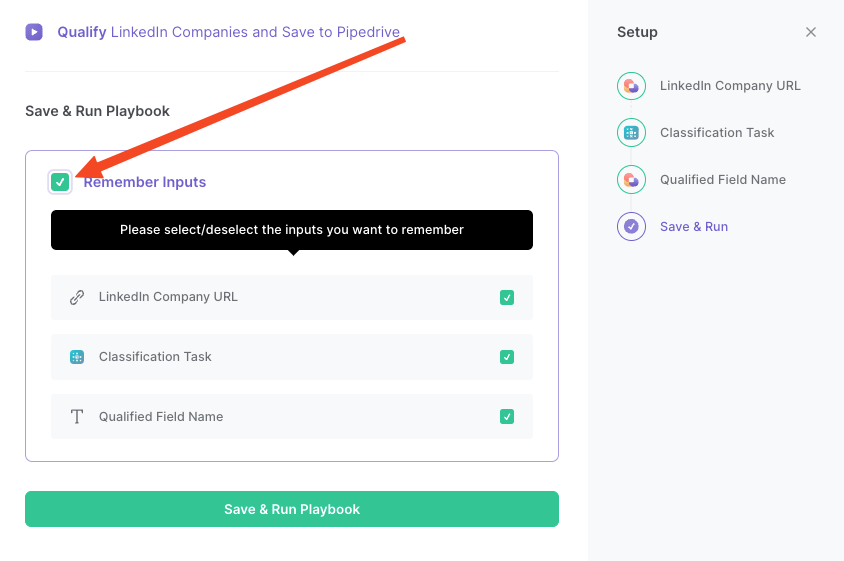The width and height of the screenshot is (844, 561).
Task: Click the Save & Run Playbook green button
Action: tap(292, 509)
